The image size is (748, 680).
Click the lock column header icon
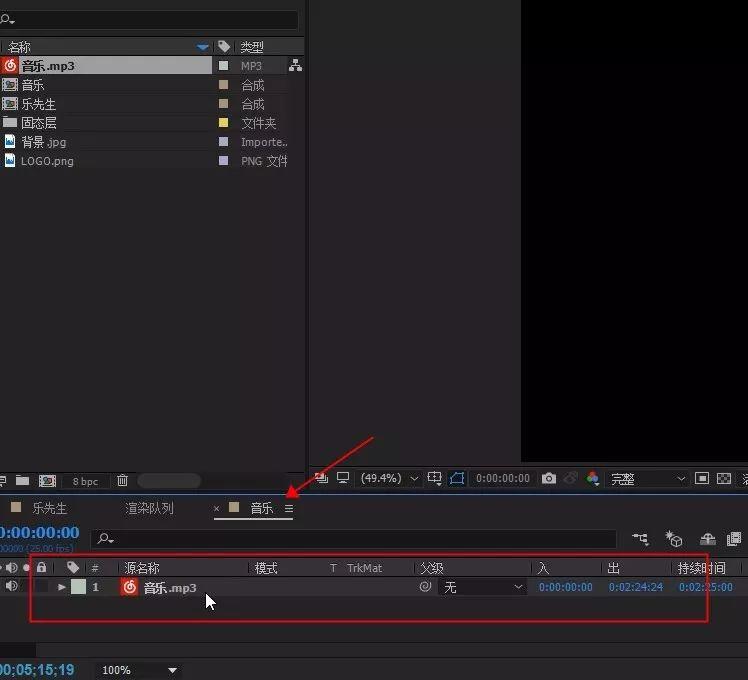coord(42,567)
